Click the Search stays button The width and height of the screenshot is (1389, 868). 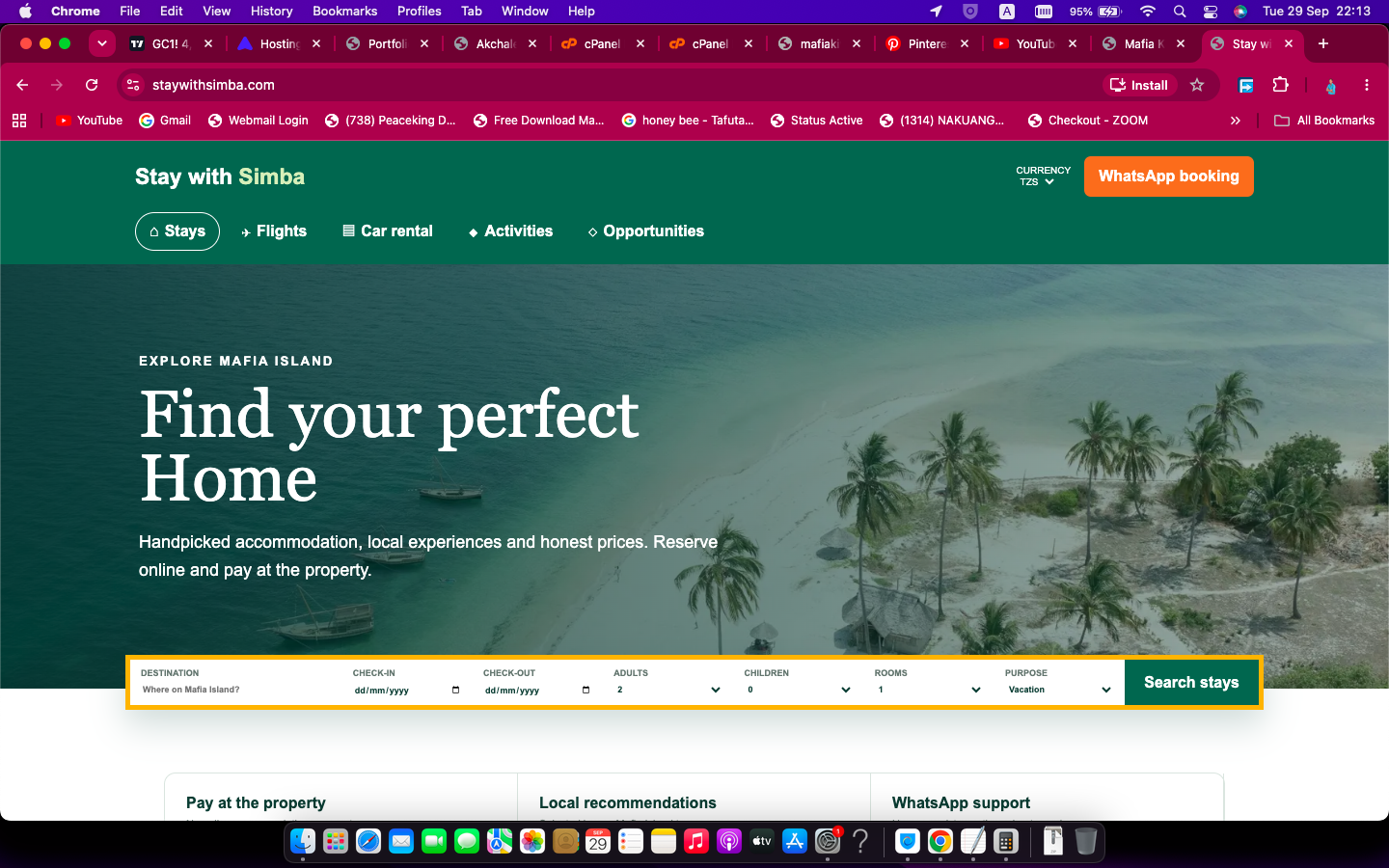tap(1191, 682)
